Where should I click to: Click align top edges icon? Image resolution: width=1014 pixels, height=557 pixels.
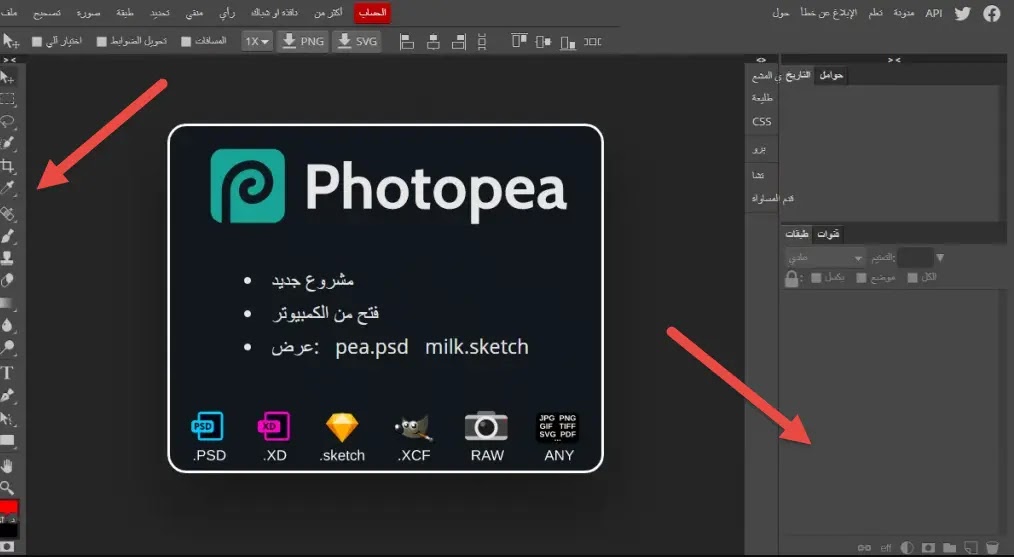[x=519, y=41]
